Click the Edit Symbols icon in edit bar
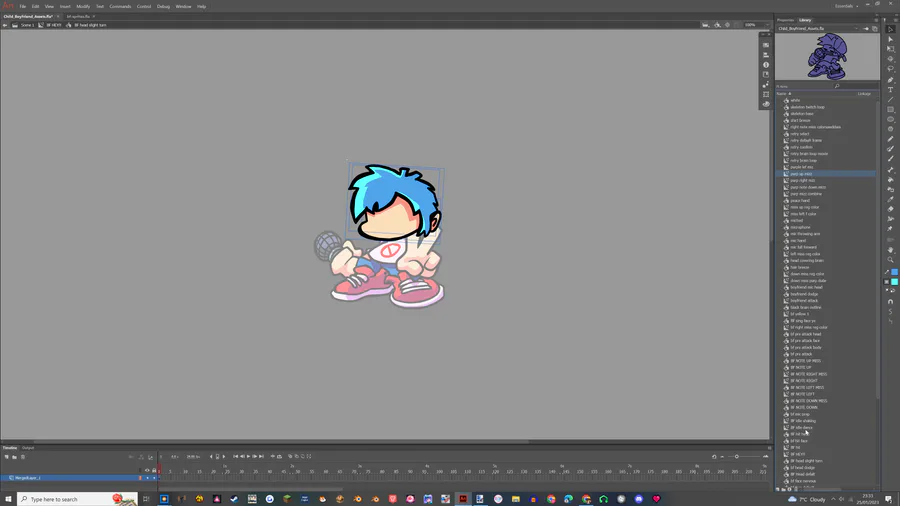Image resolution: width=900 pixels, height=506 pixels. click(x=717, y=25)
